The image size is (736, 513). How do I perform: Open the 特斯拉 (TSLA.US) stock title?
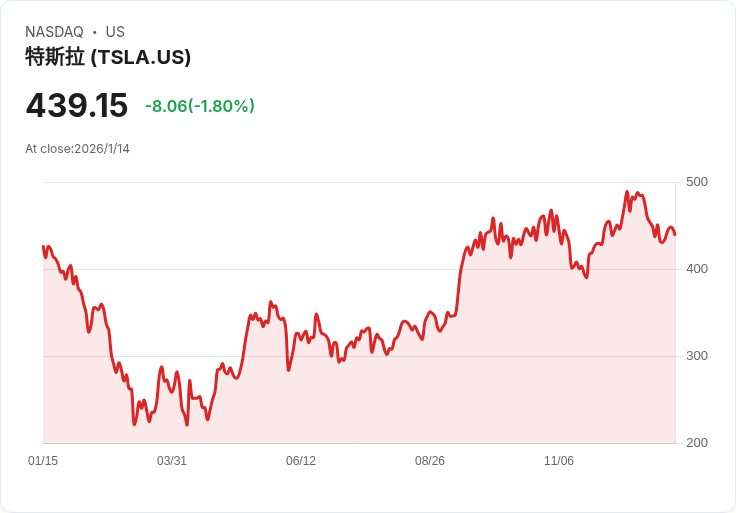[108, 57]
